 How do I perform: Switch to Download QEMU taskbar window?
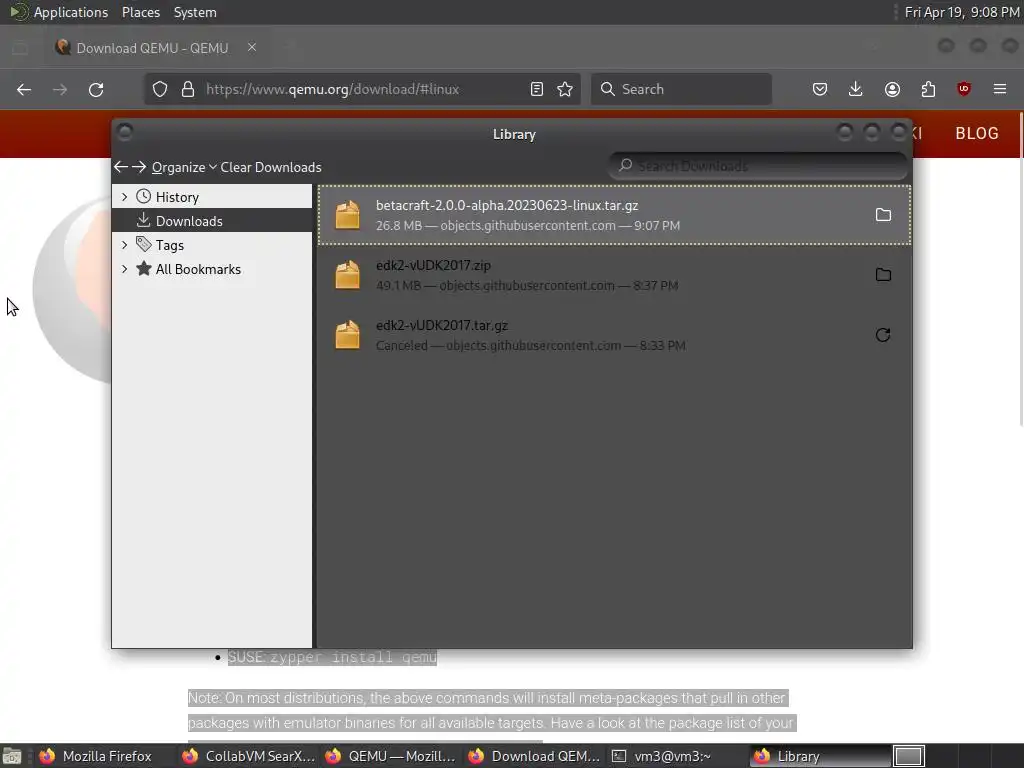coord(535,756)
